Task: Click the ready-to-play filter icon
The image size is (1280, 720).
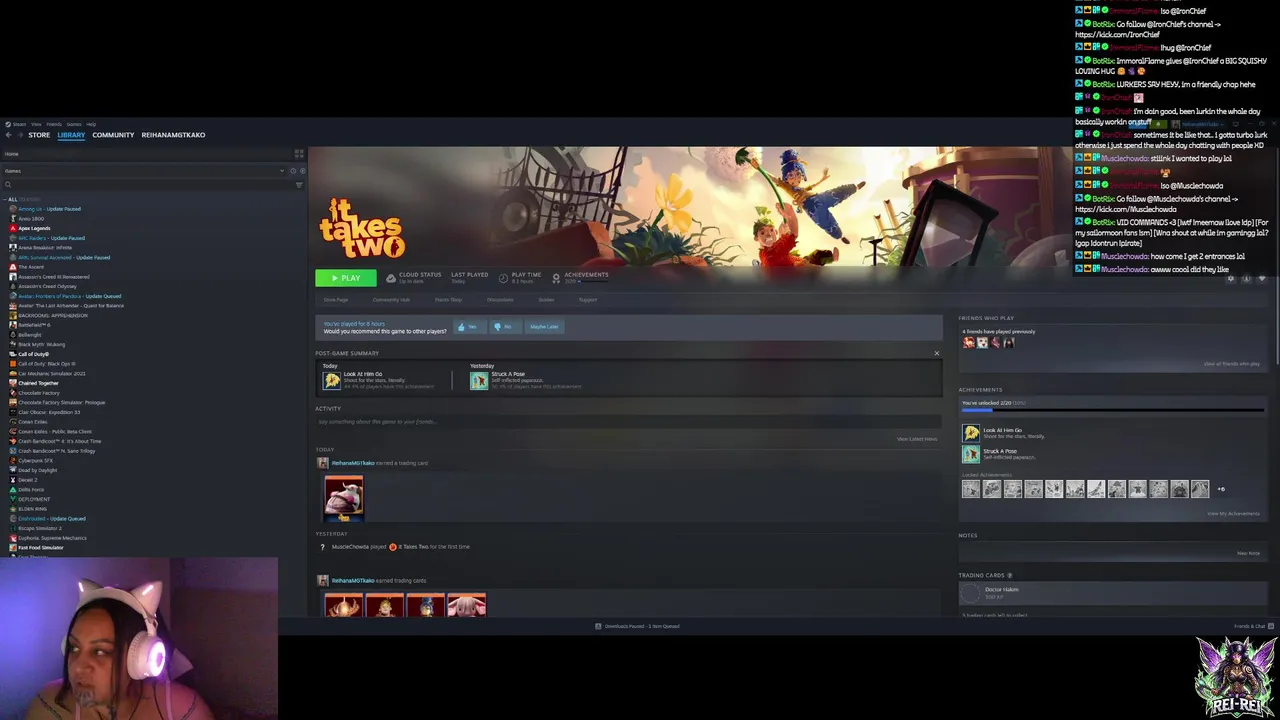Action: (302, 171)
